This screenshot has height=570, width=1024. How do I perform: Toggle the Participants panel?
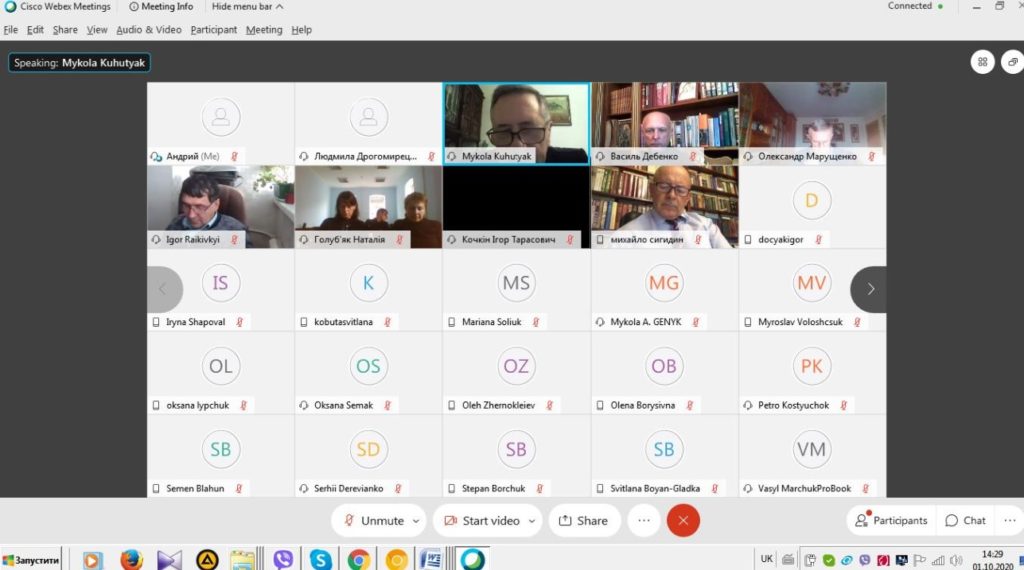coord(891,520)
